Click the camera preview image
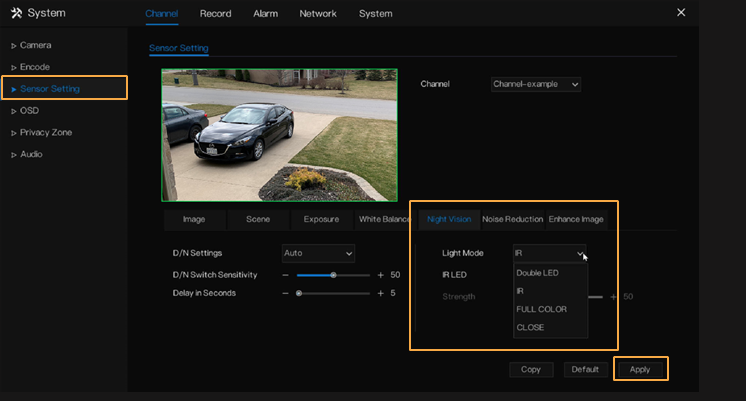 [279, 135]
